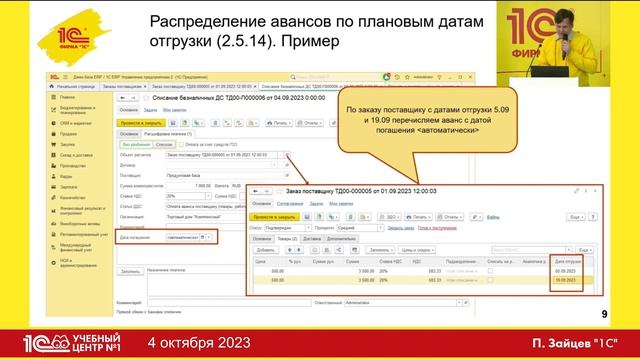Open Мои заметки link in Списание form
This screenshot has width=640, height=360.
175,110
